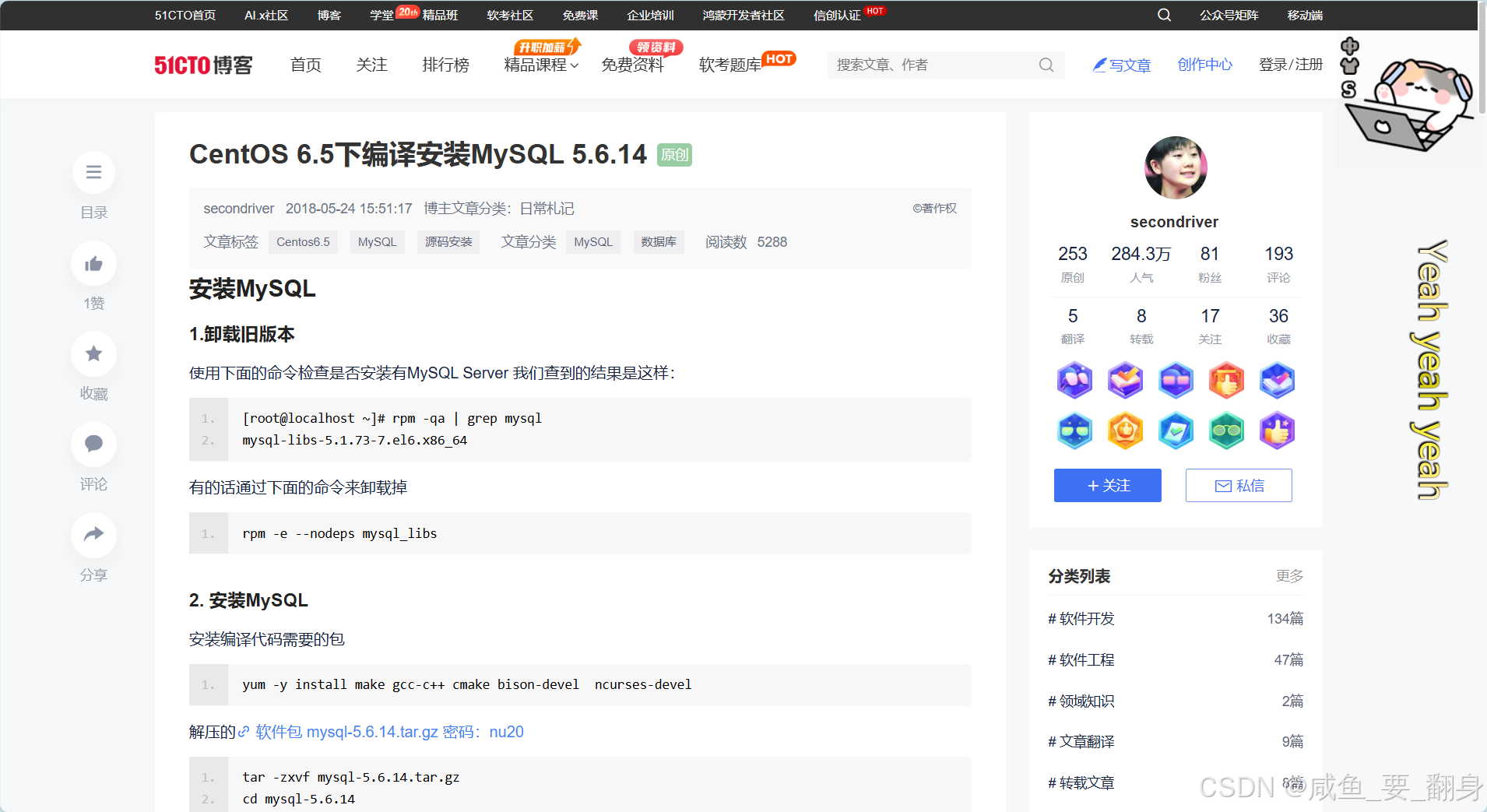Click the article search input field
The image size is (1487, 812).
(x=934, y=65)
